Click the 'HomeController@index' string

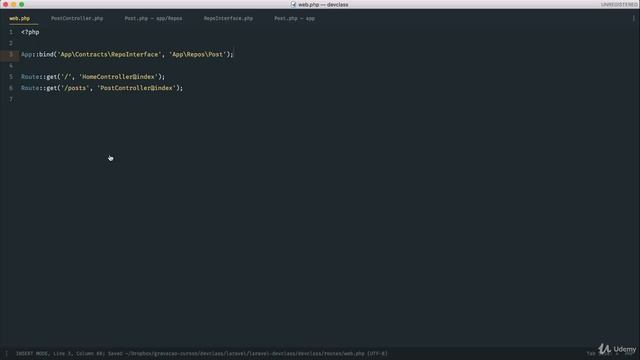tap(118, 77)
